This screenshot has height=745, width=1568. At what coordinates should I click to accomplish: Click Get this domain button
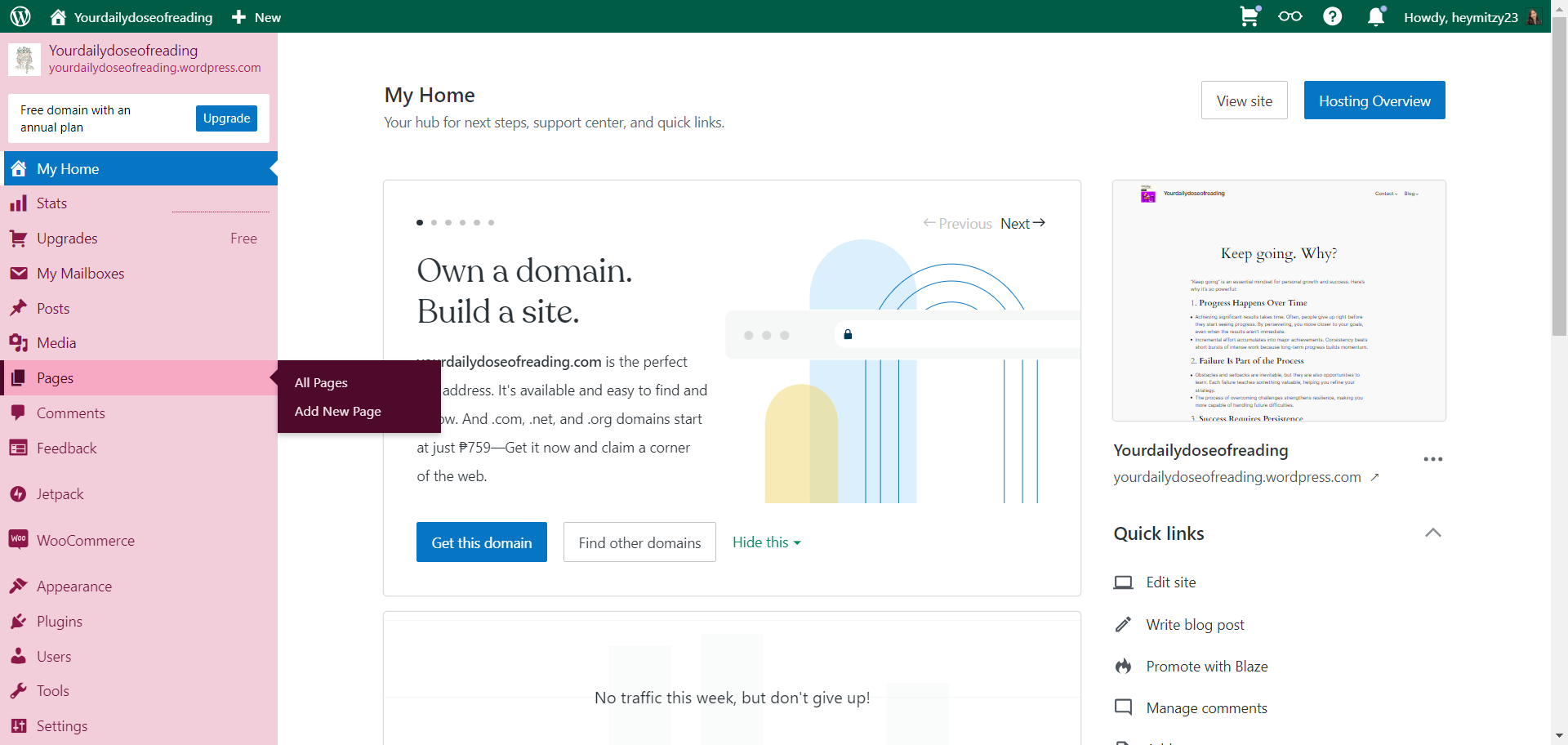(x=482, y=542)
